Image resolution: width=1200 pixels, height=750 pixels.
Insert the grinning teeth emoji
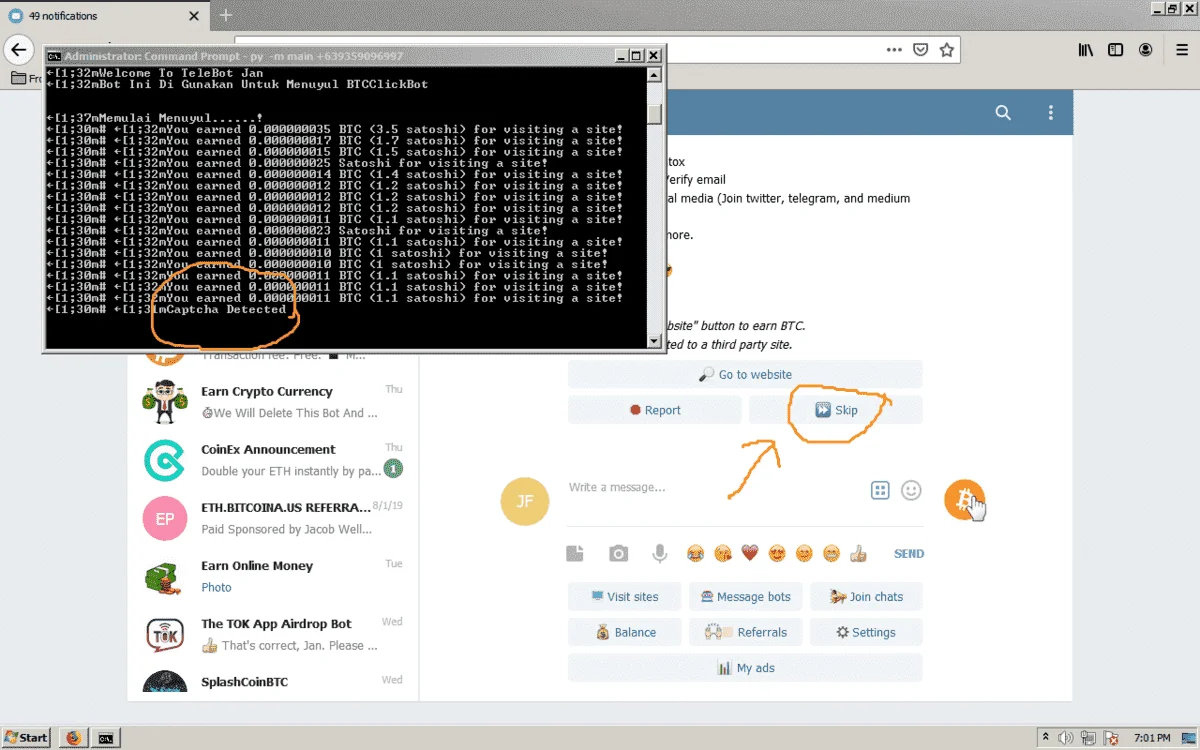(831, 553)
